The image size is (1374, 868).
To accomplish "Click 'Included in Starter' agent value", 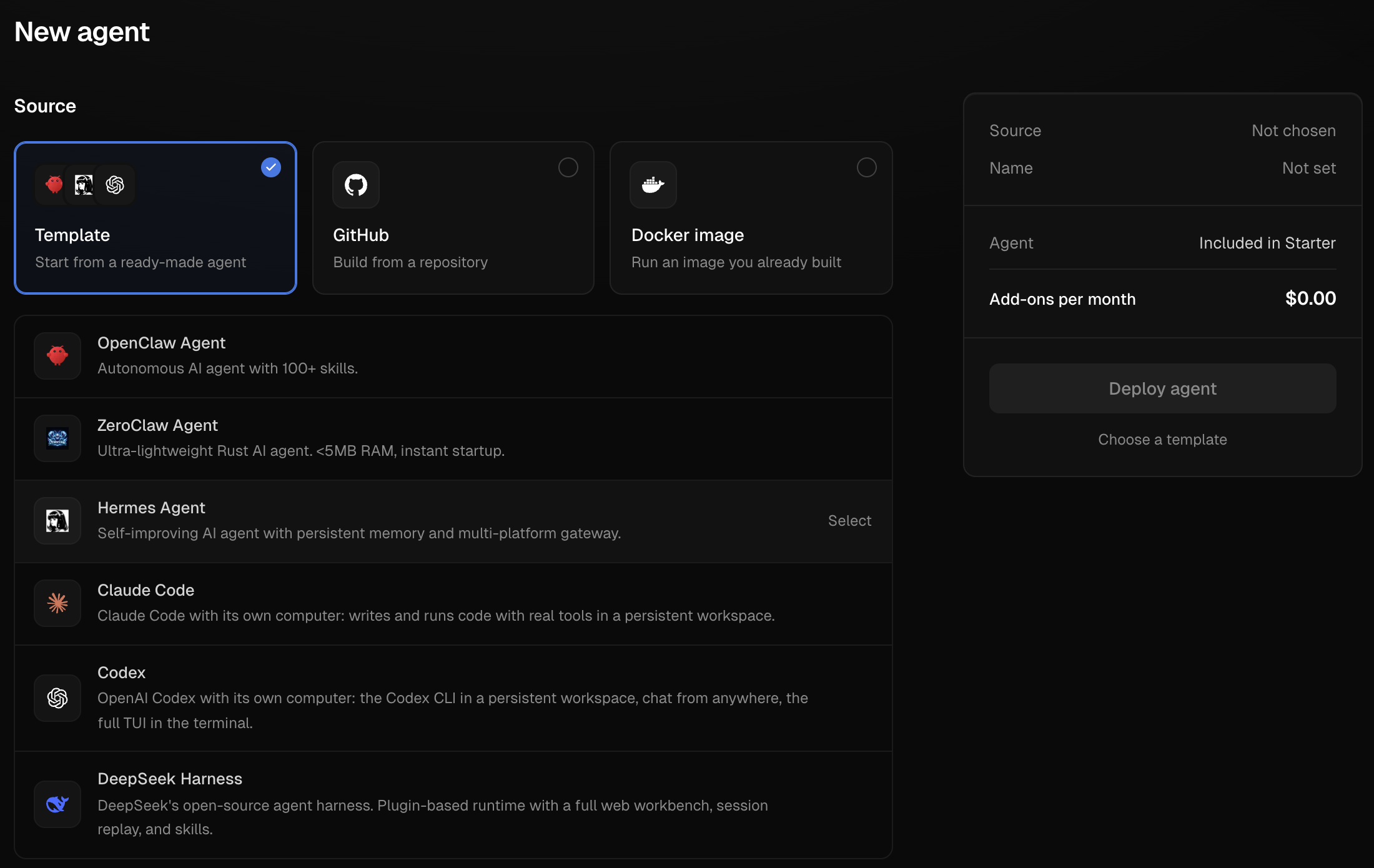I will 1267,243.
